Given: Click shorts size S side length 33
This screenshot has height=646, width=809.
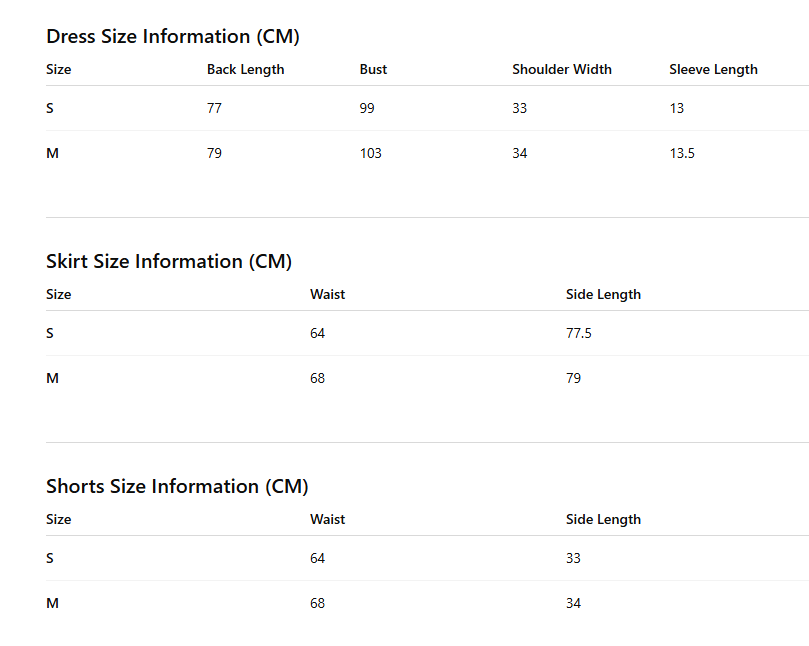Looking at the screenshot, I should coord(573,558).
